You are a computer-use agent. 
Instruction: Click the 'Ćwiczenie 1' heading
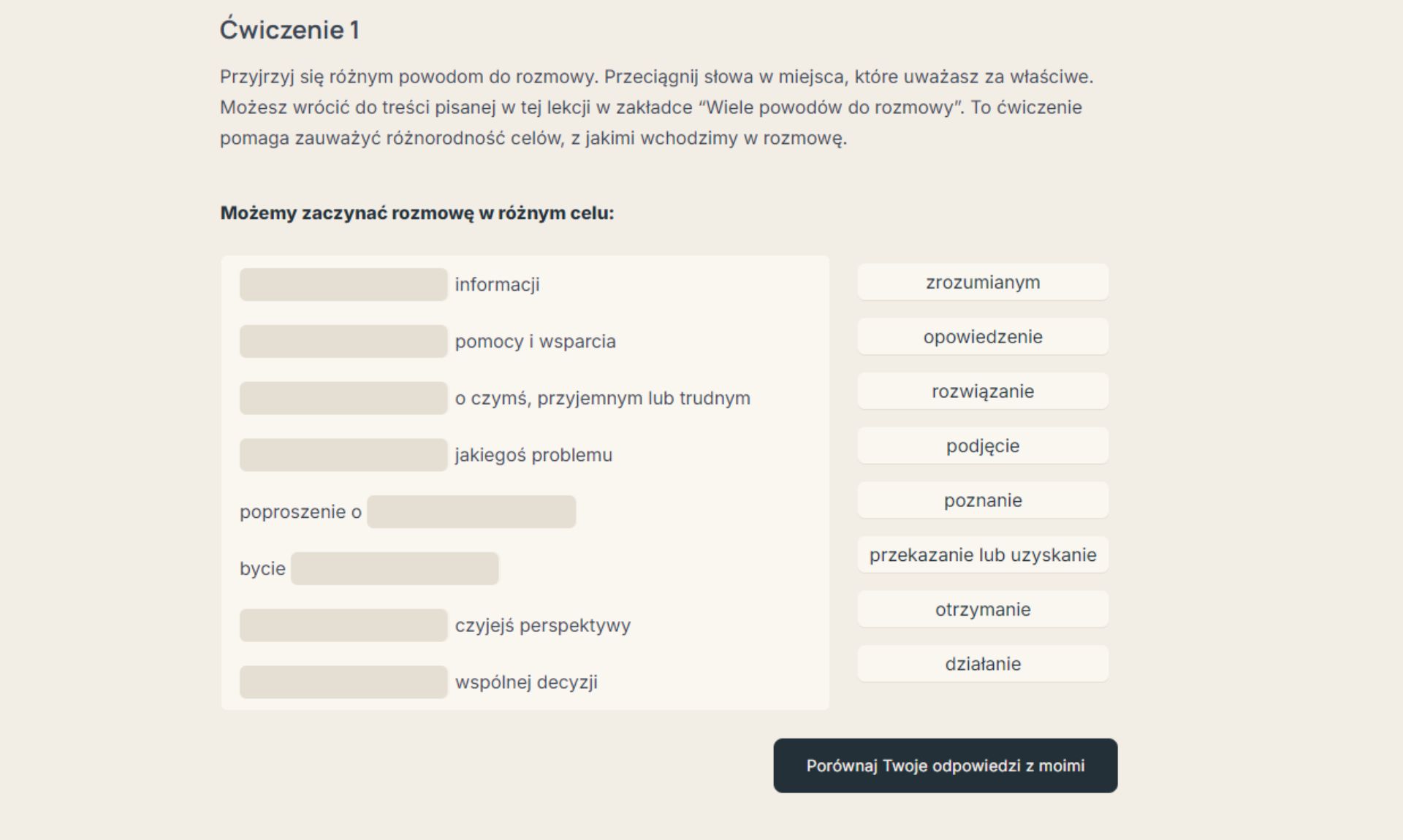click(289, 30)
